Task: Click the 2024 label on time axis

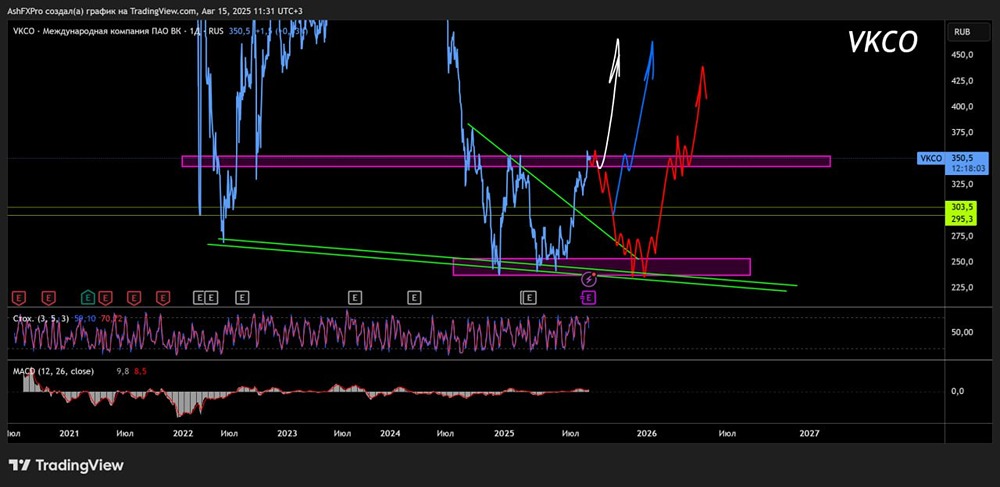Action: point(390,433)
